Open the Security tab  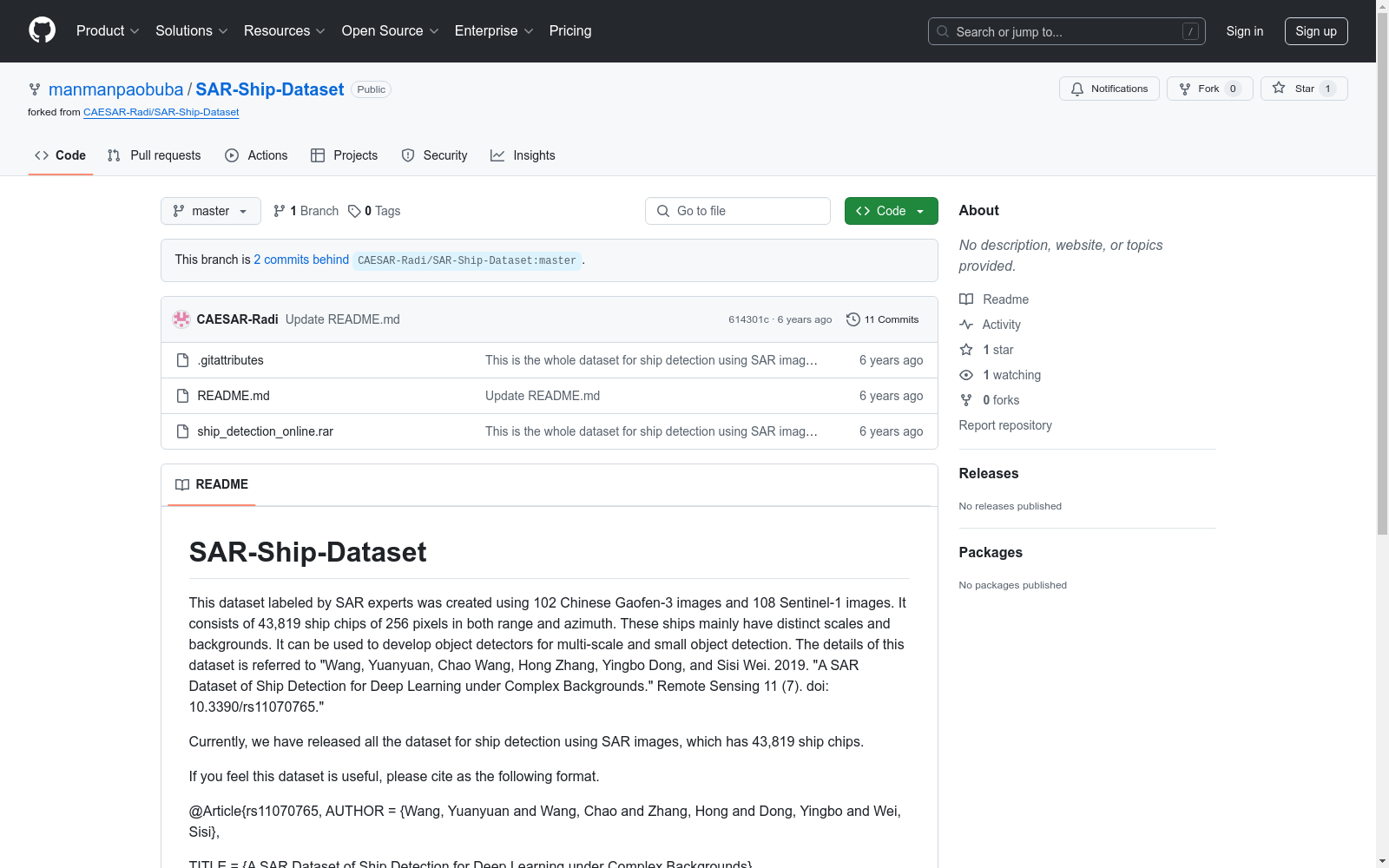(x=435, y=155)
